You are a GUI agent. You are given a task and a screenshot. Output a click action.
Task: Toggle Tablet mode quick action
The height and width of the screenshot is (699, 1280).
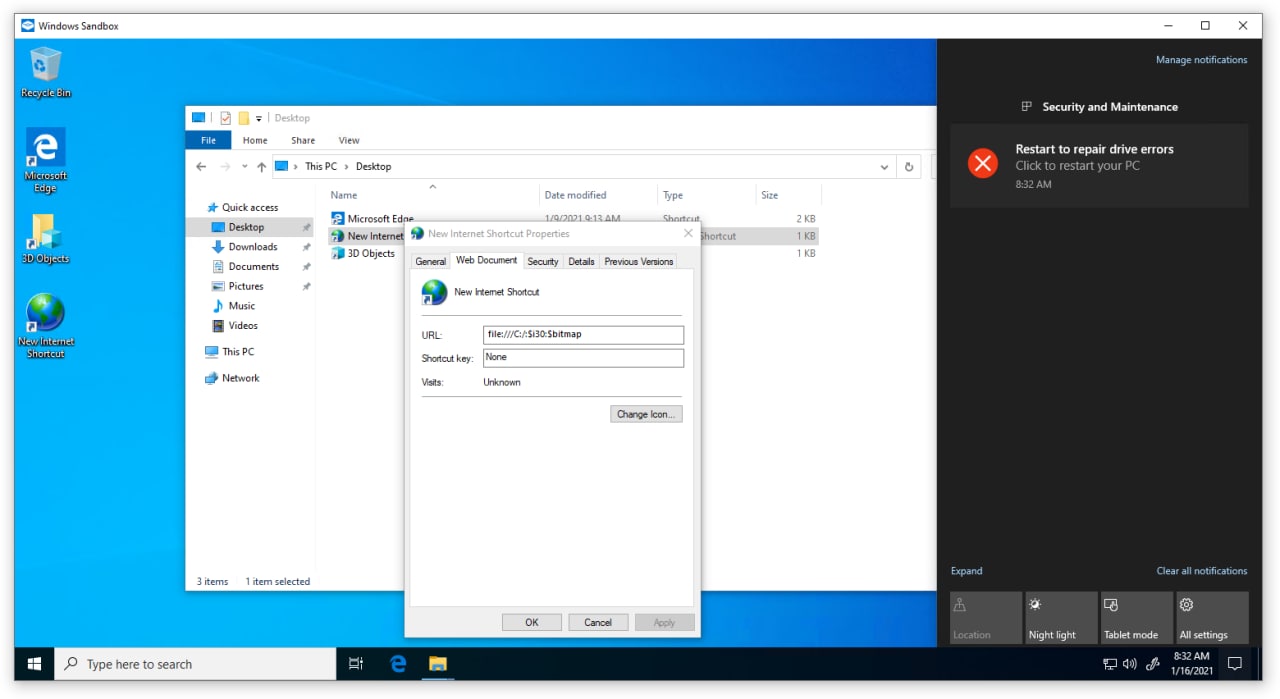1136,618
